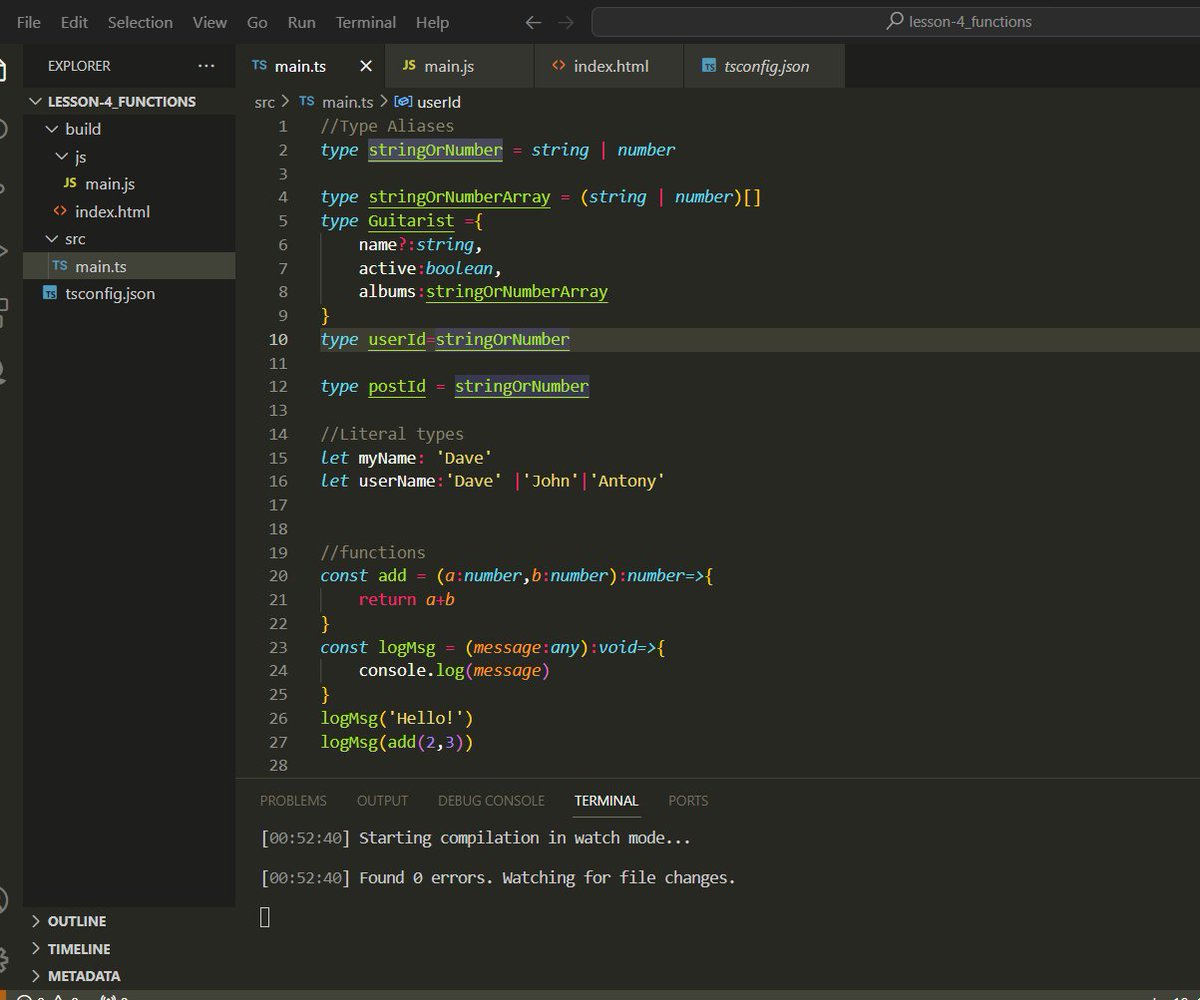Click the Explorer views actions ellipsis

pyautogui.click(x=207, y=66)
